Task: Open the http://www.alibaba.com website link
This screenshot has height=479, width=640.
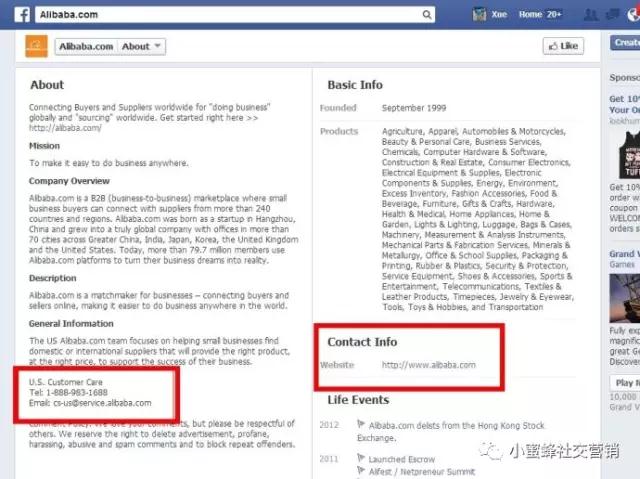Action: click(428, 365)
